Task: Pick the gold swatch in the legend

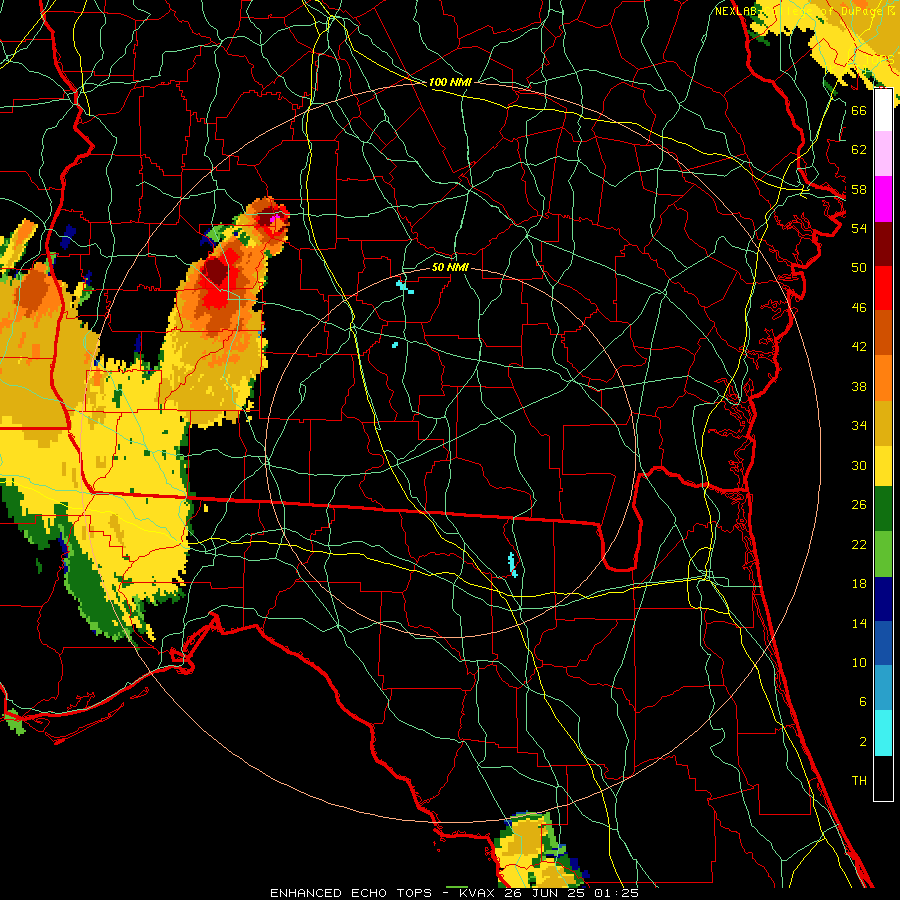Action: tap(883, 422)
